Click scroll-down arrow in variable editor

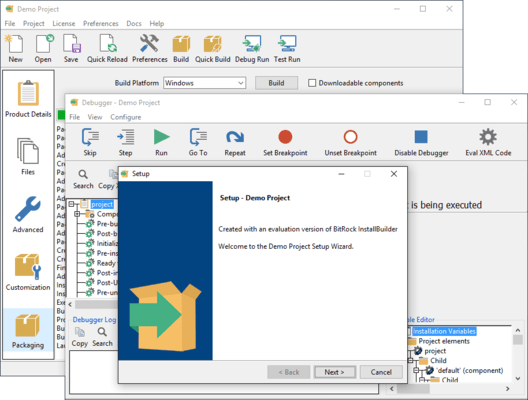(518, 378)
